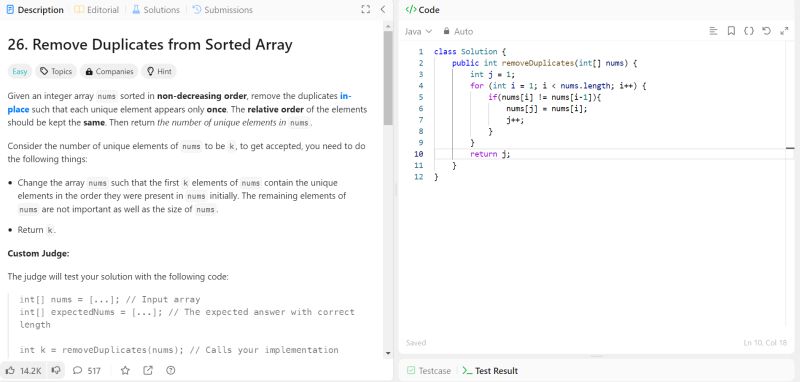Open the Solutions tab

click(x=156, y=10)
